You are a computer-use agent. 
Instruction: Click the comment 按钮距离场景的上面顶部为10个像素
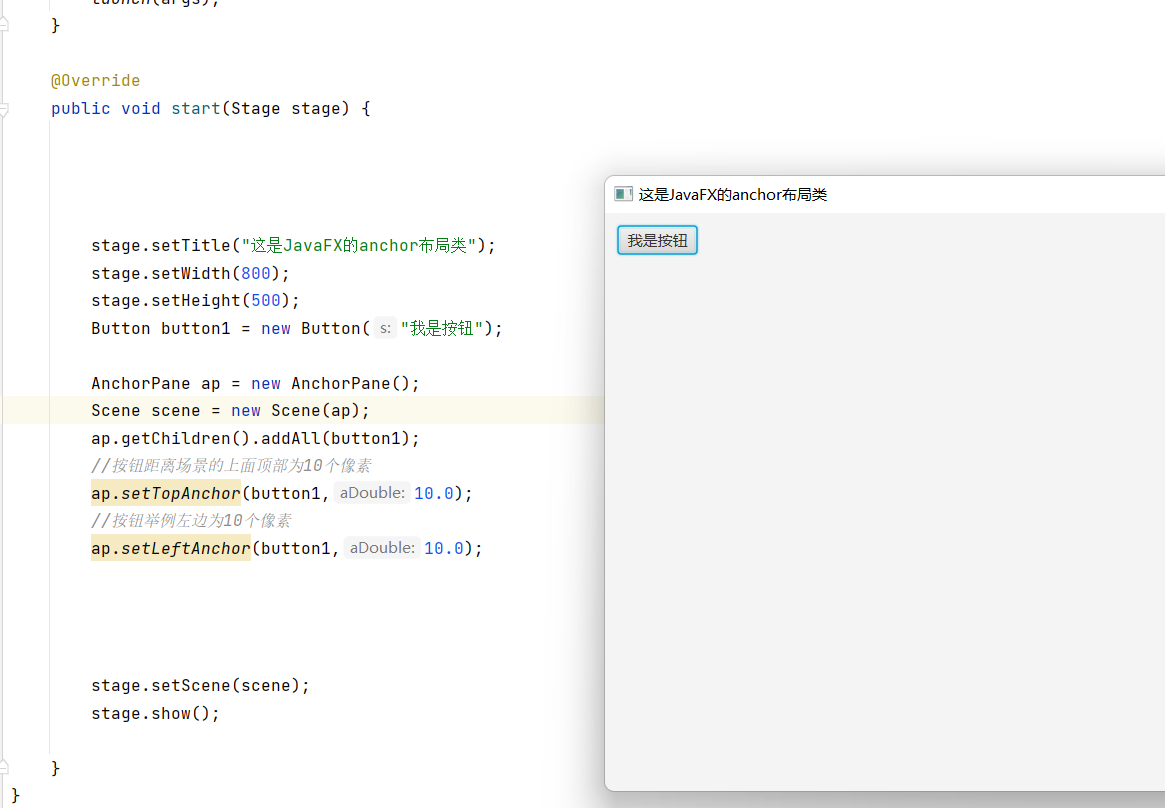pos(231,466)
